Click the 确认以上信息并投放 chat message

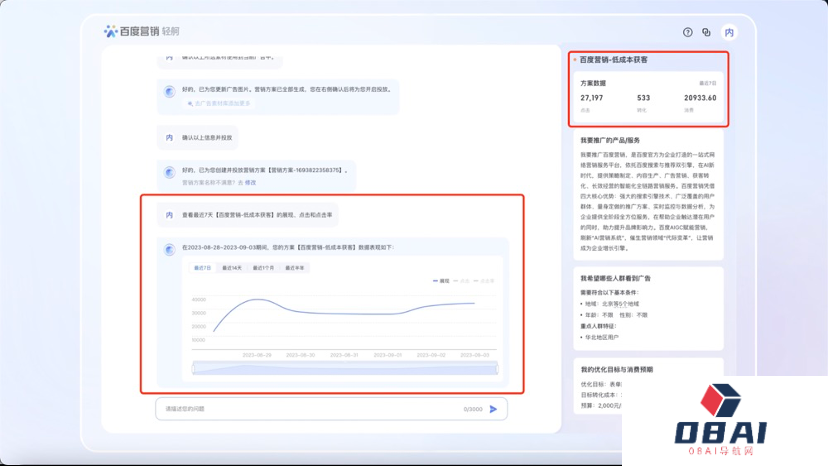tap(207, 137)
